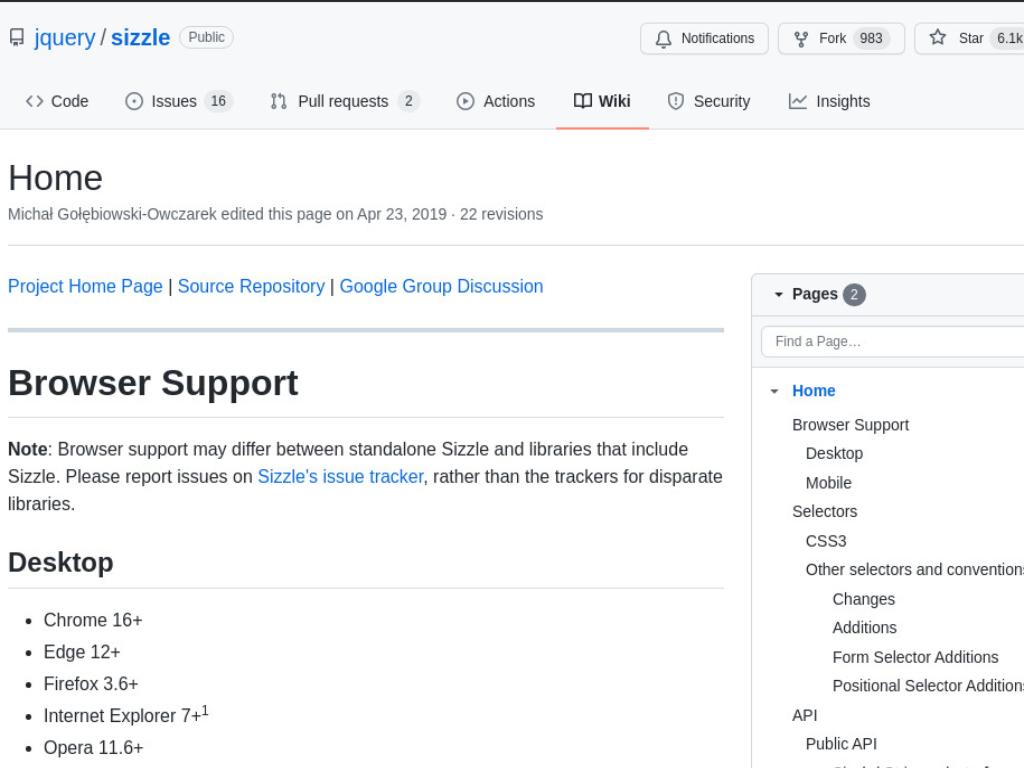The image size is (1024, 768).
Task: Jump to Mobile in sidebar outline
Action: click(828, 483)
